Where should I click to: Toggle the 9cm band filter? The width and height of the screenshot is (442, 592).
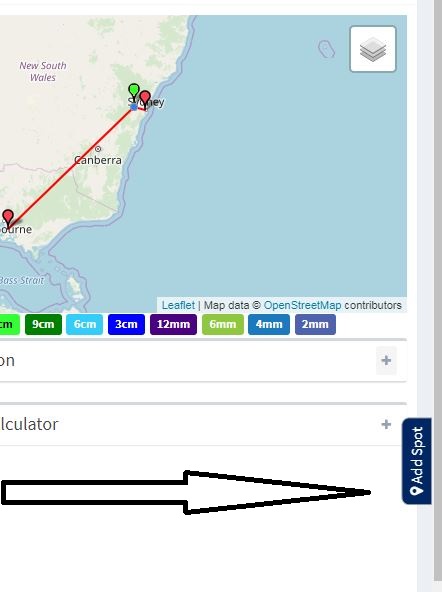coord(43,324)
